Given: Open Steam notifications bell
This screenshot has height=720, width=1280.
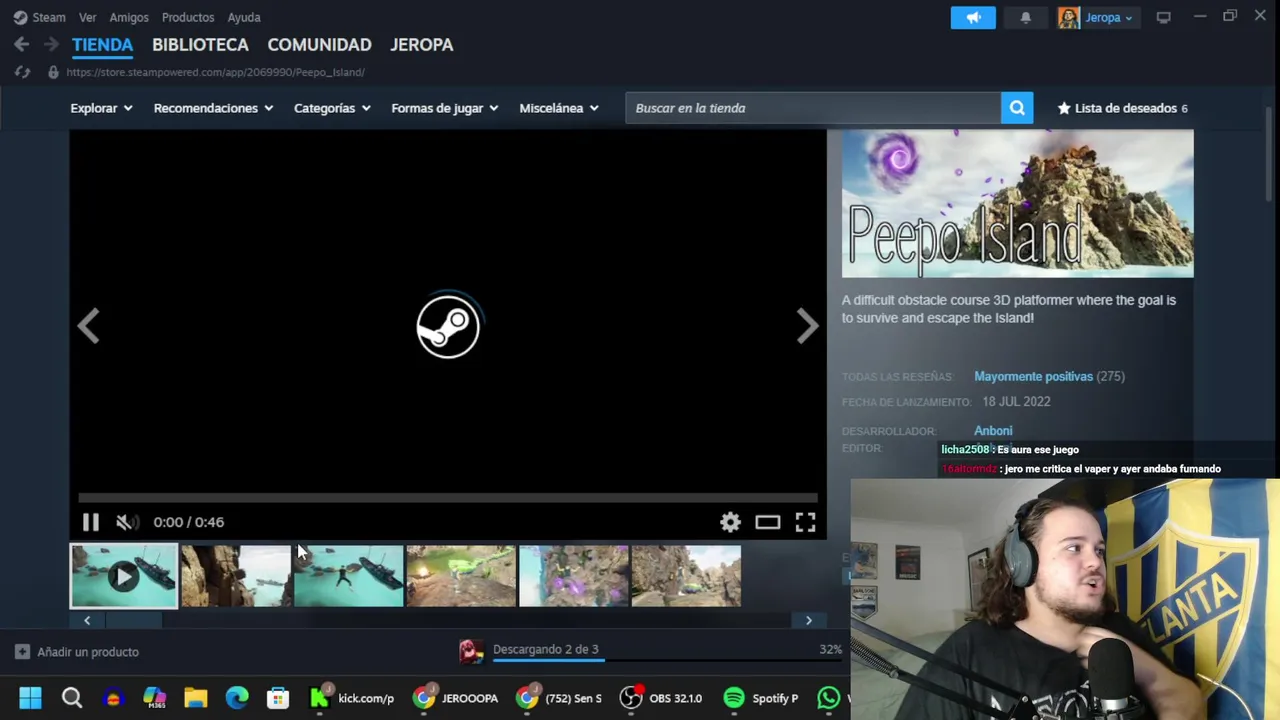Looking at the screenshot, I should tap(1025, 17).
